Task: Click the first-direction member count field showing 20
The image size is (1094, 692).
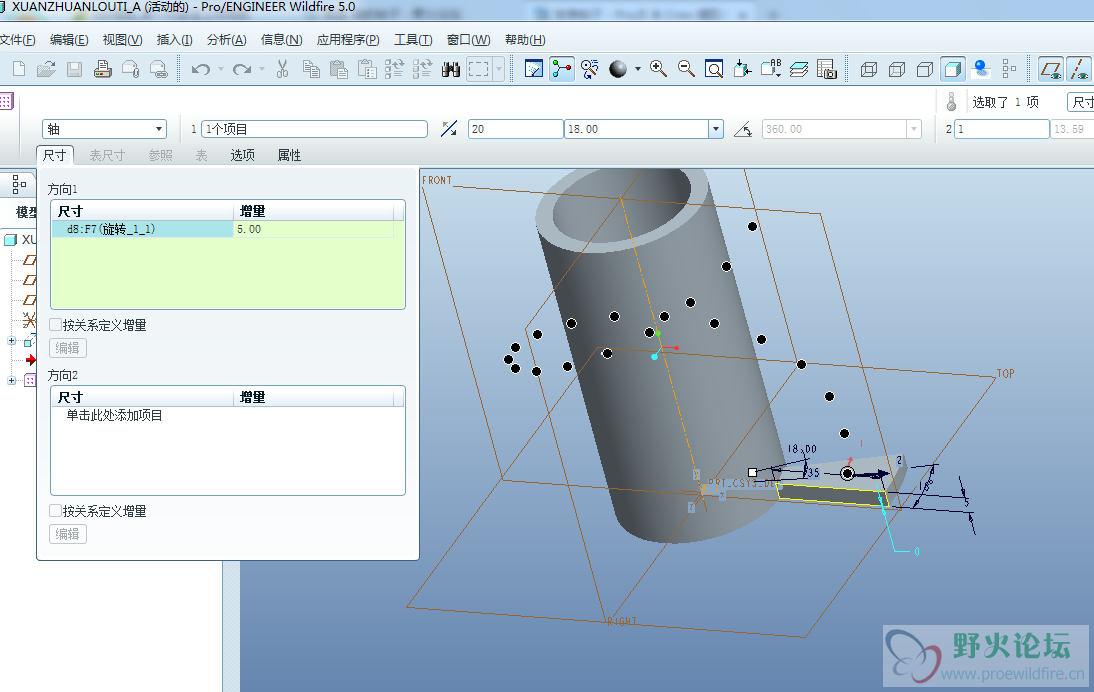Action: point(516,129)
